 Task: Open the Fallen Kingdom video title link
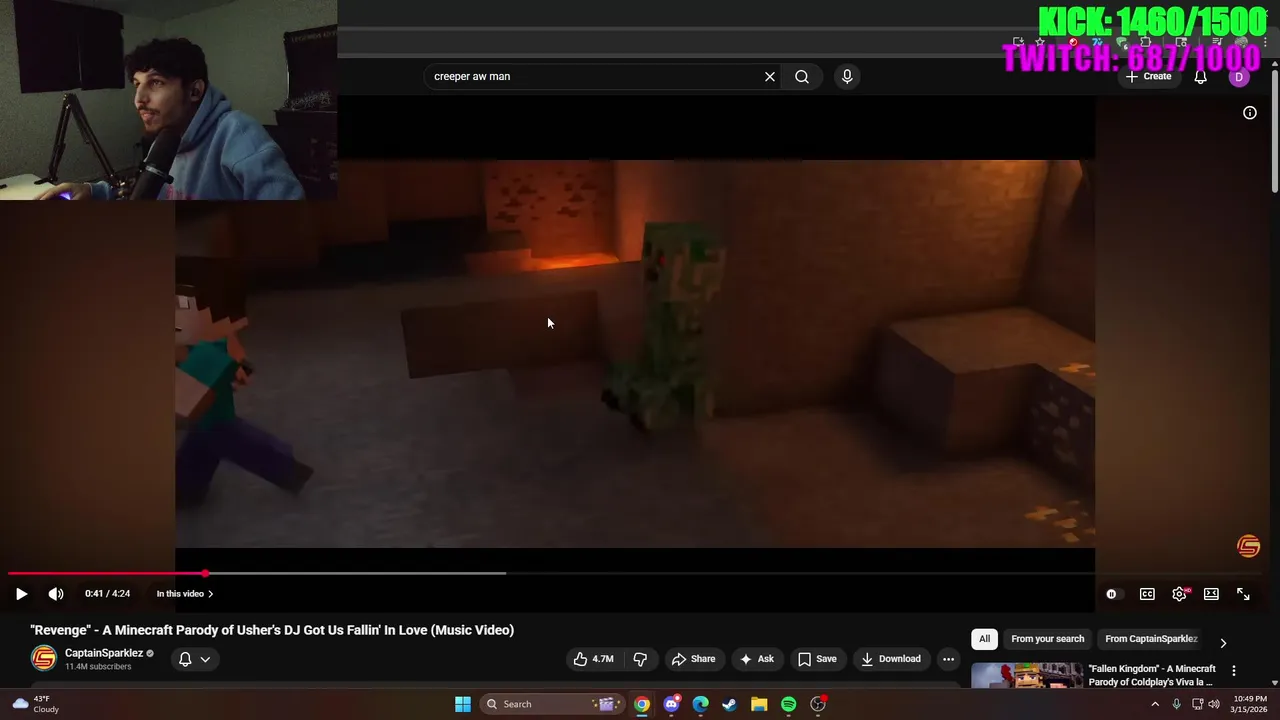(x=1152, y=675)
